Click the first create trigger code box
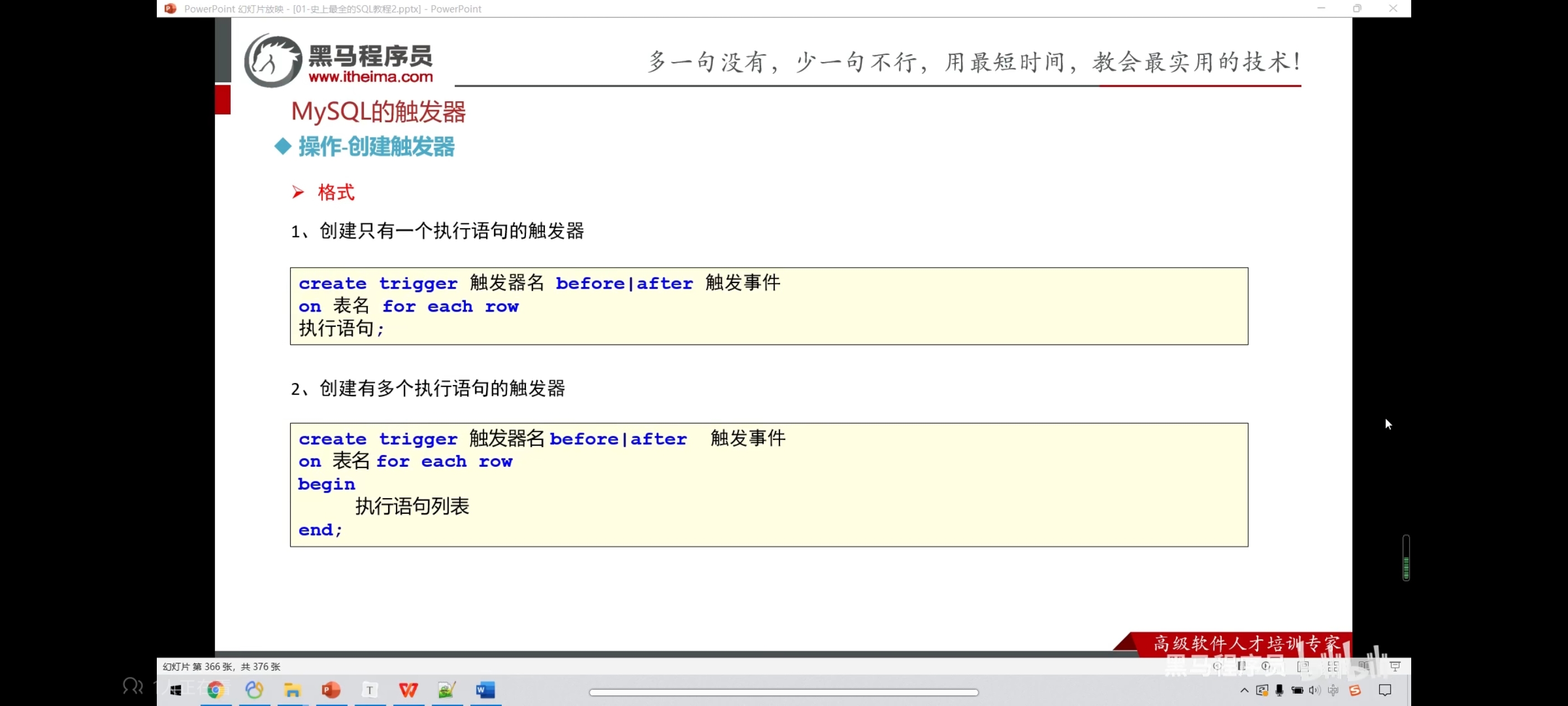 pos(768,306)
